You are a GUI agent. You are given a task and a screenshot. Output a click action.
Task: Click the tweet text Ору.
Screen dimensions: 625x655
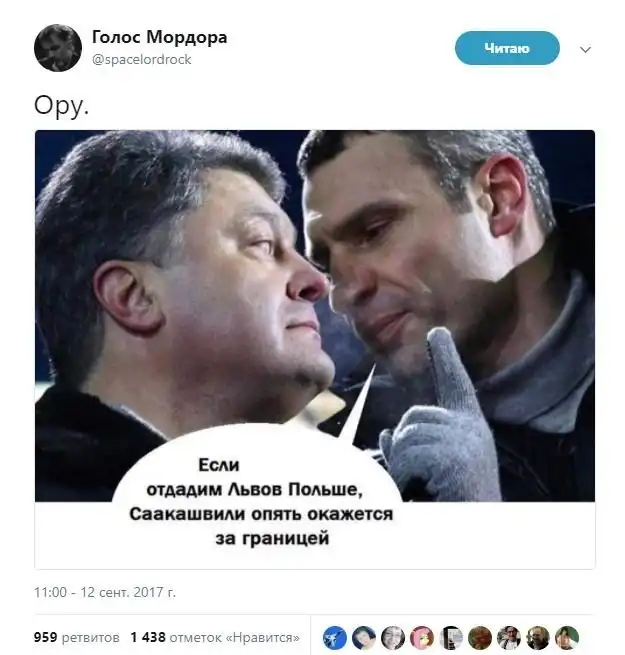(x=61, y=105)
